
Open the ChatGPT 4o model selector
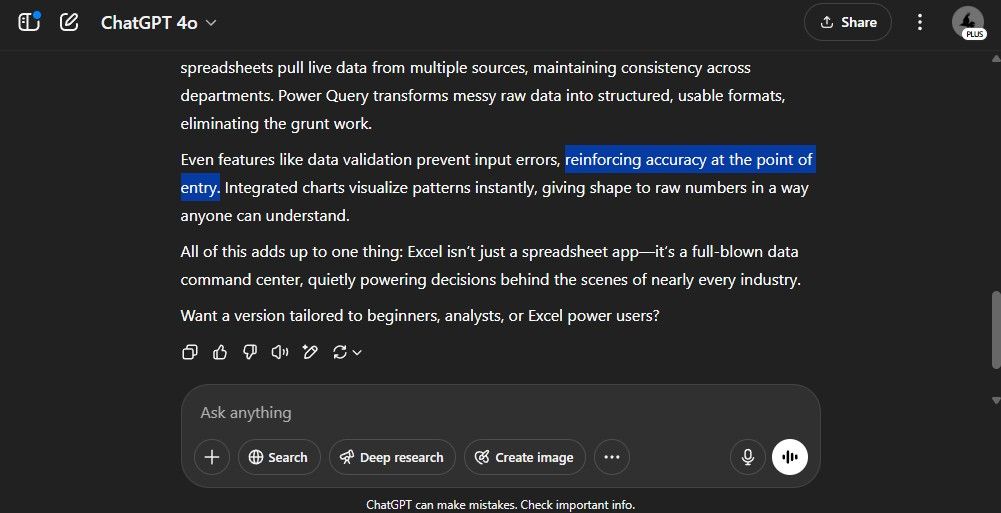[x=158, y=22]
